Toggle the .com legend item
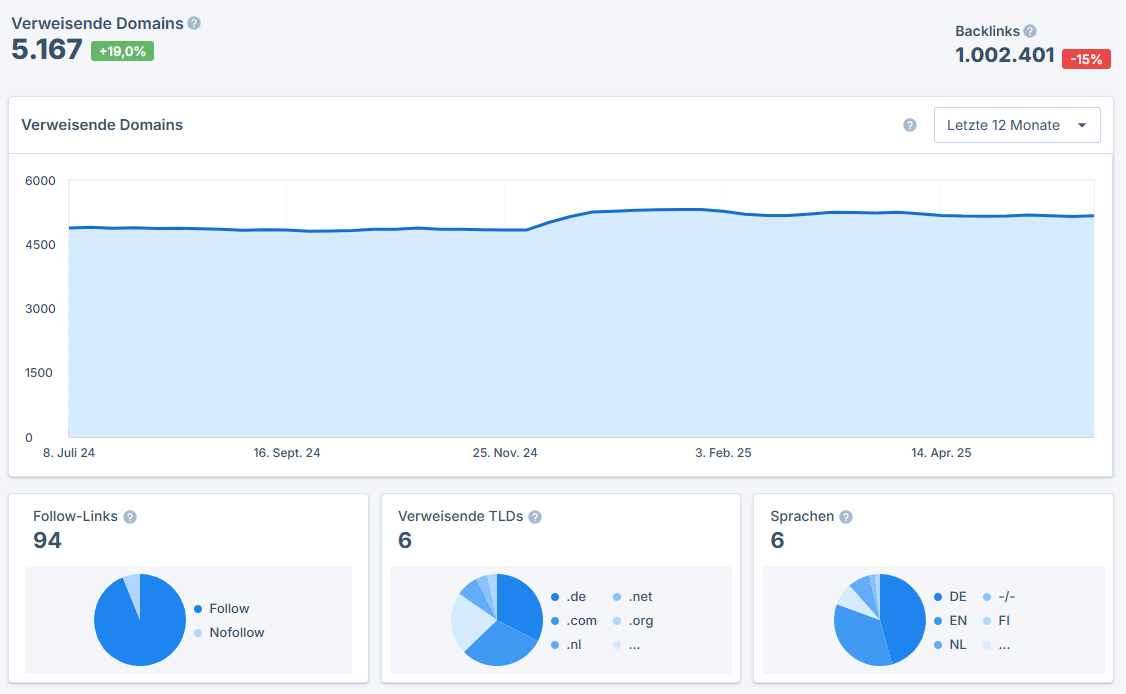1126x694 pixels. [574, 621]
